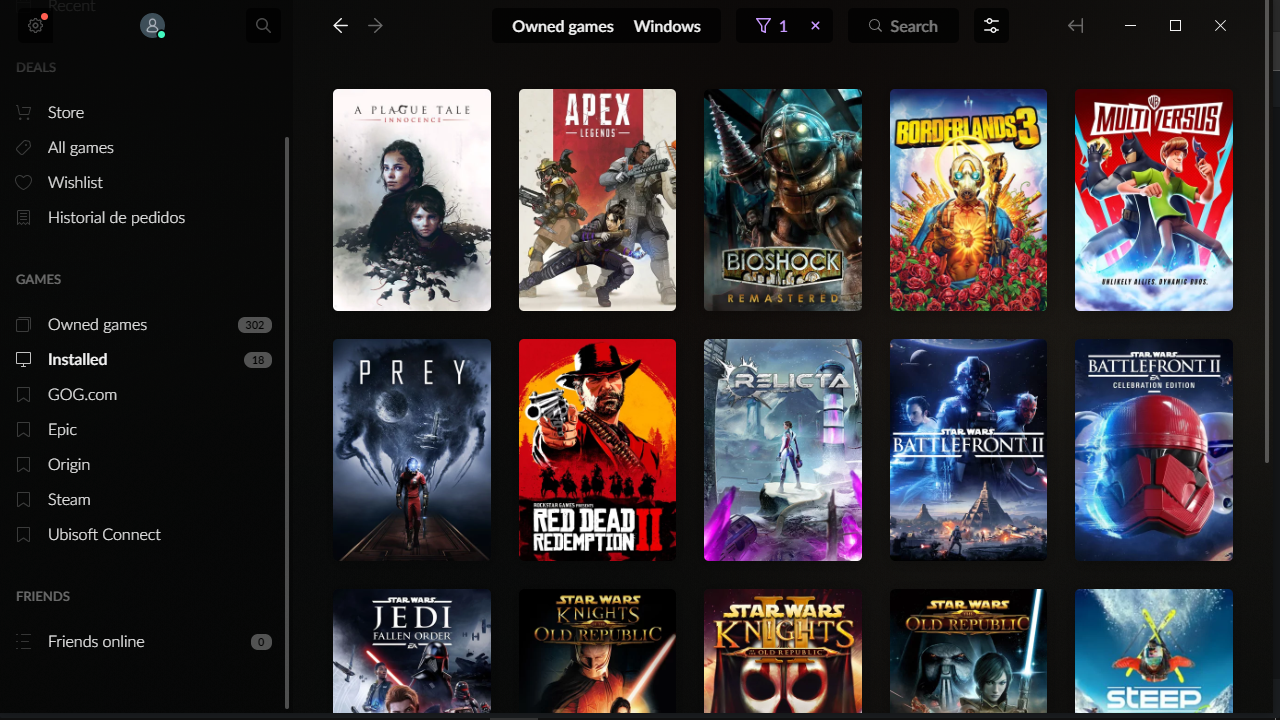The width and height of the screenshot is (1280, 720).
Task: Click the Steam bookmark icon
Action: pyautogui.click(x=24, y=499)
